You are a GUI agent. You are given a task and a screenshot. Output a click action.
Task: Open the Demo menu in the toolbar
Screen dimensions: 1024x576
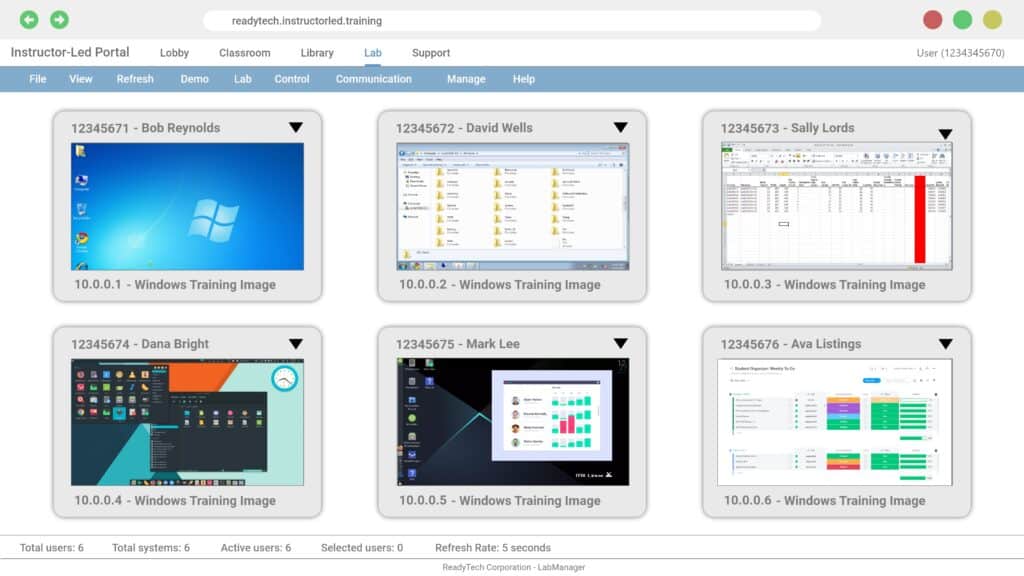point(193,79)
